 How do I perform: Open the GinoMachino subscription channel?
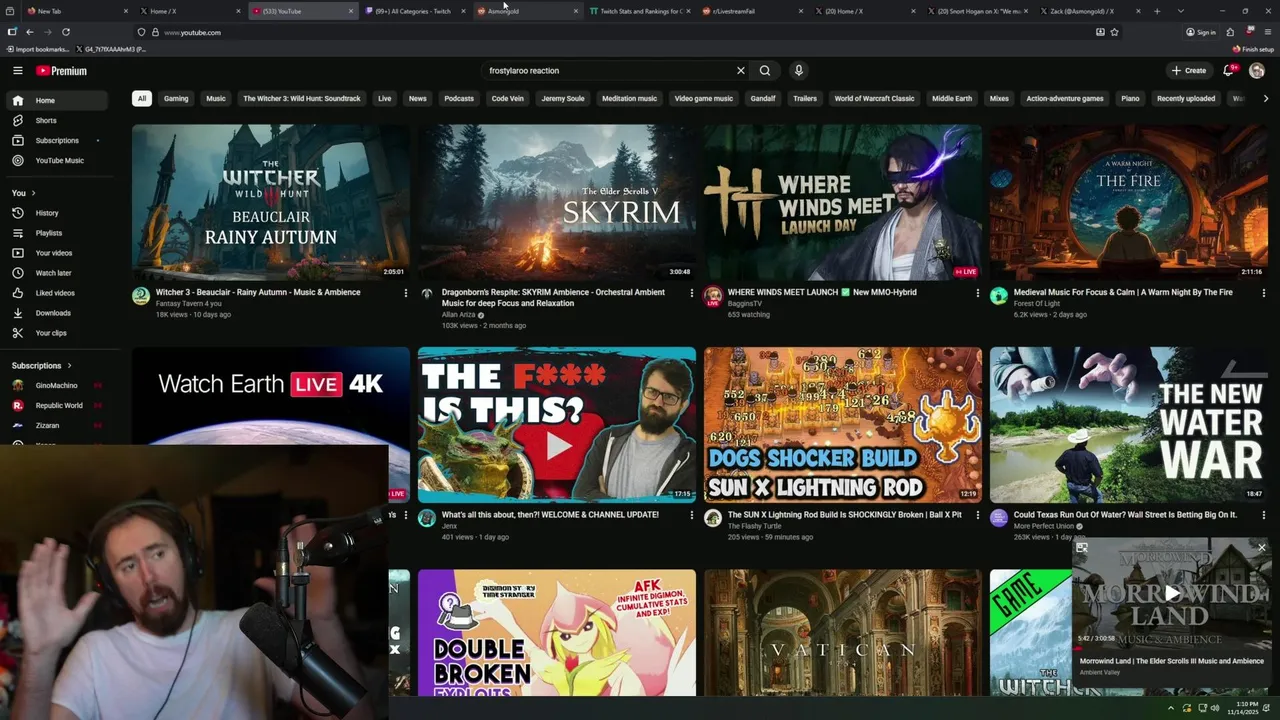[56, 386]
